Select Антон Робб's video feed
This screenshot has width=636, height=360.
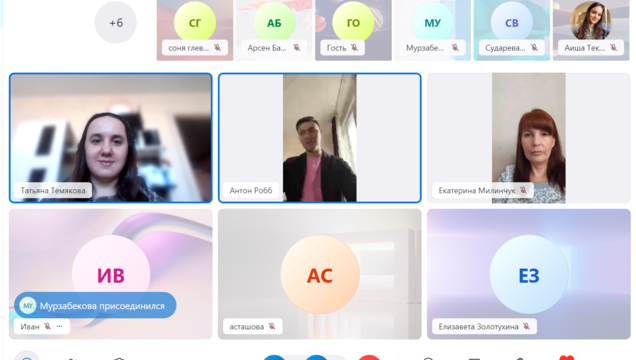click(x=320, y=138)
